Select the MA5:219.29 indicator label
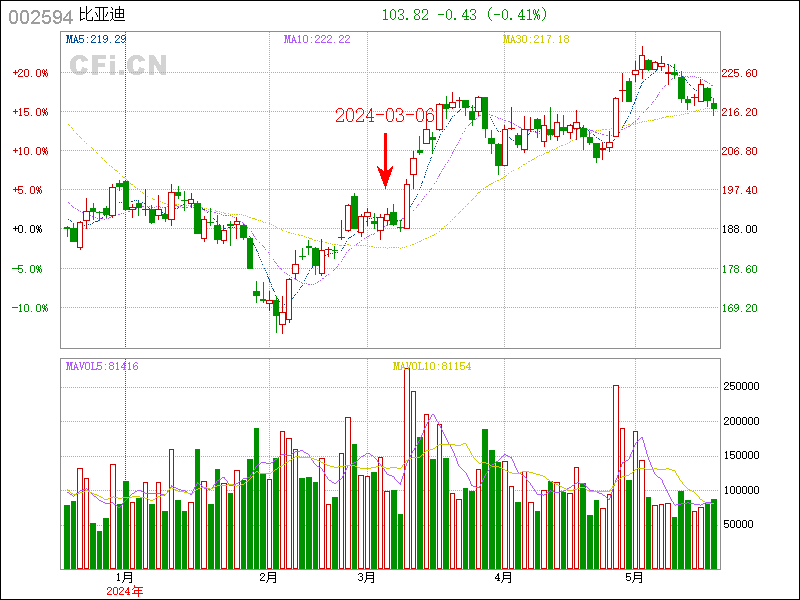 96,39
